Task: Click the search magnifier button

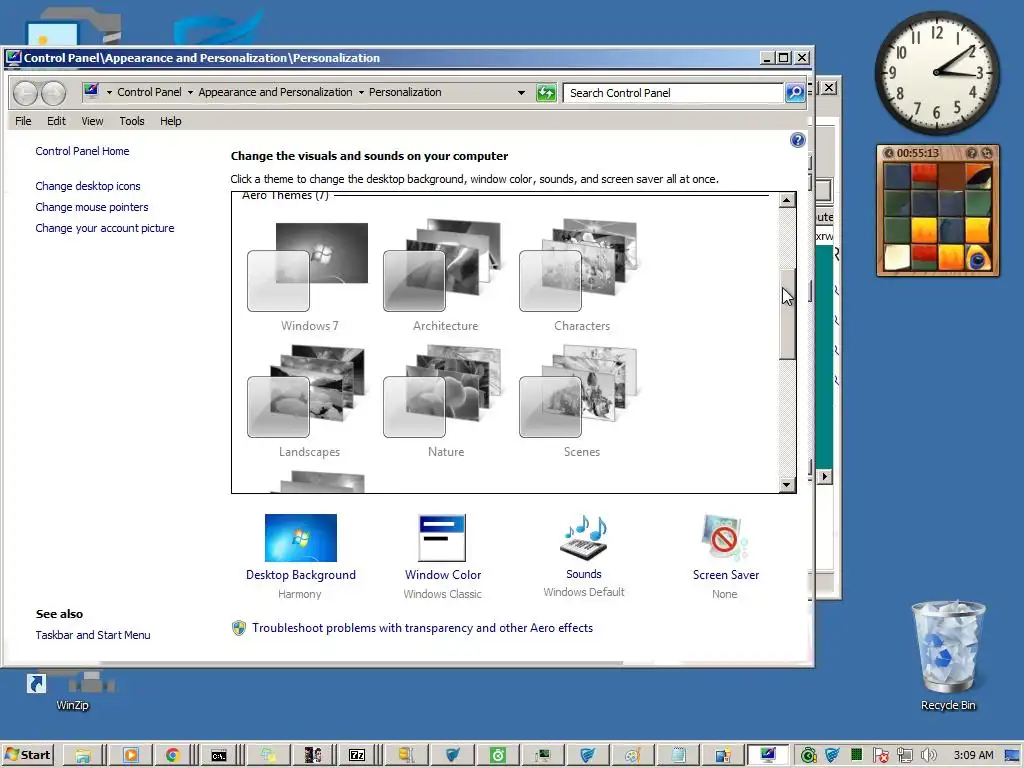Action: tap(795, 93)
